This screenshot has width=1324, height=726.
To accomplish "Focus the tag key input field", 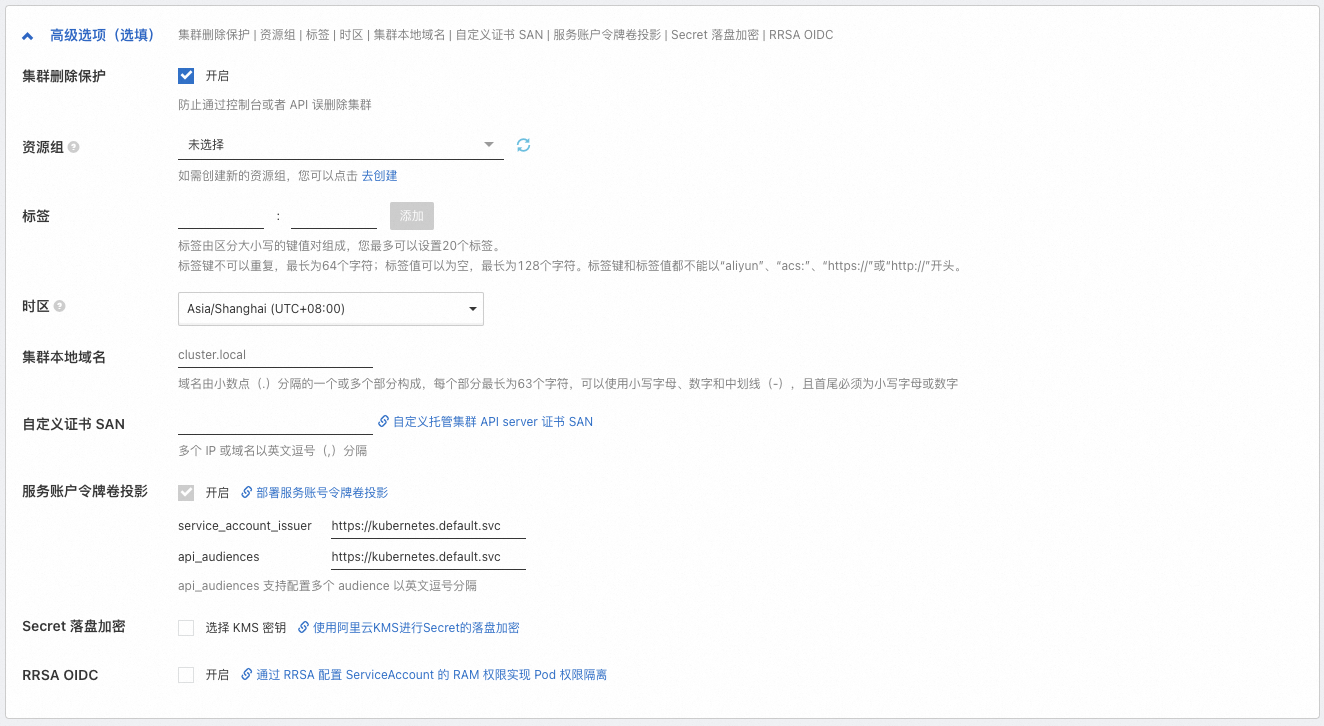I will tap(221, 216).
